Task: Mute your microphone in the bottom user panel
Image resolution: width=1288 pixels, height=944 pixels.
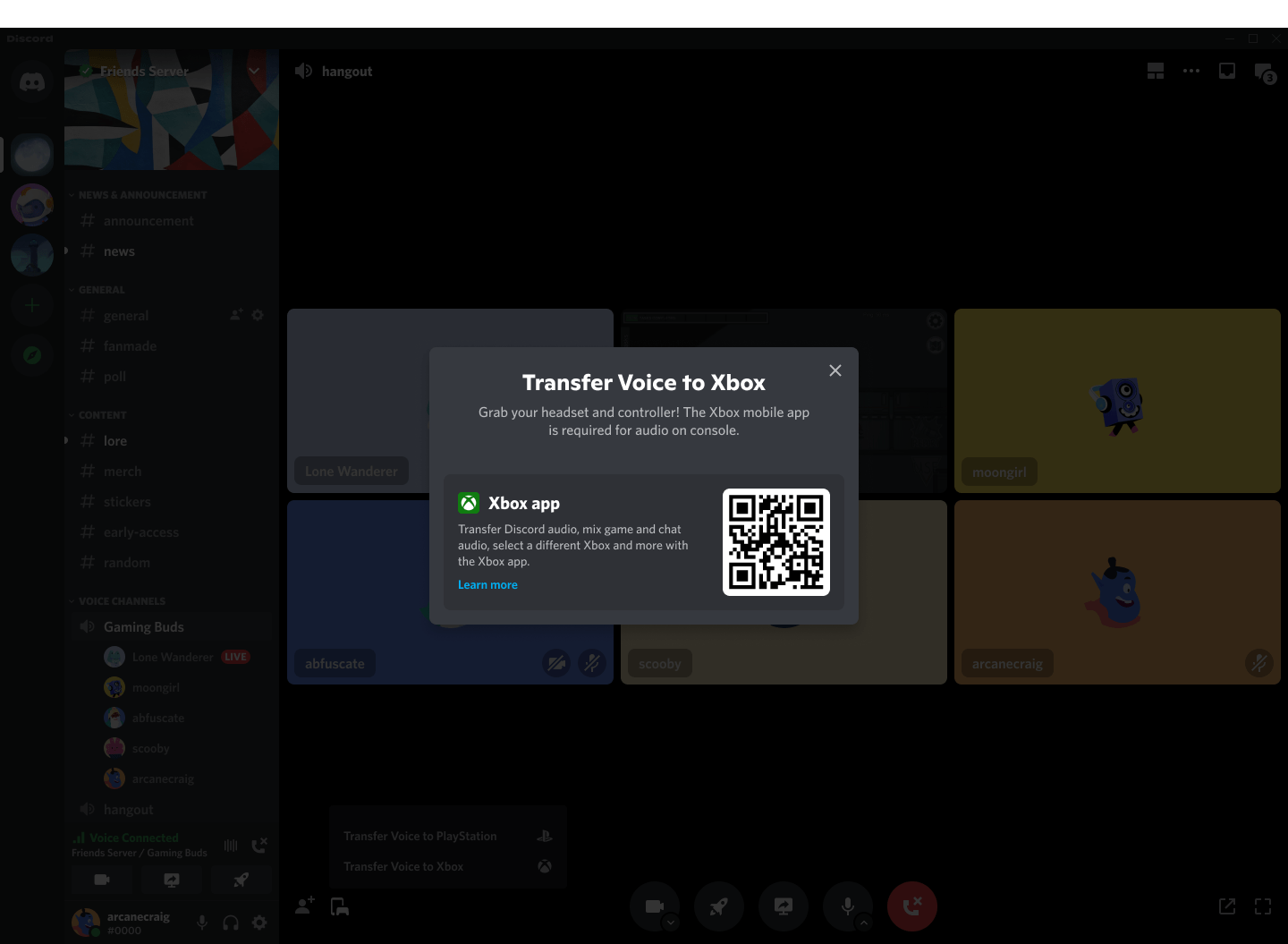Action: 201,923
